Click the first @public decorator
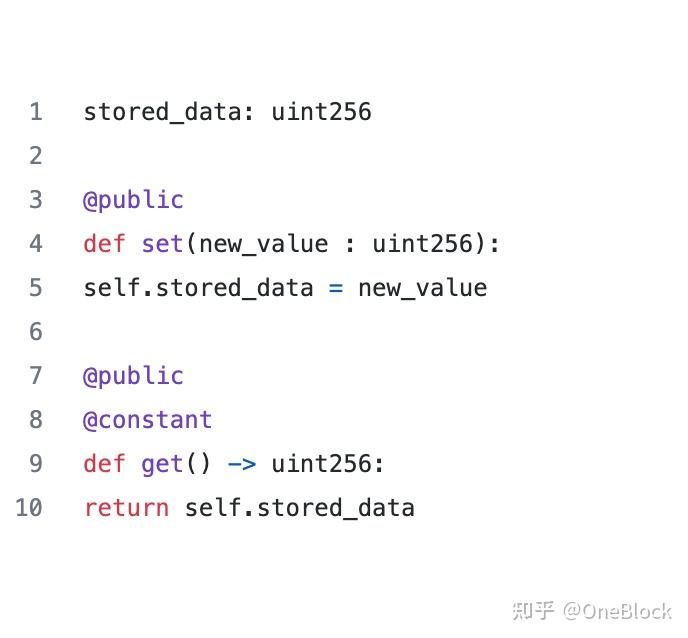The height and width of the screenshot is (638, 688). click(133, 200)
